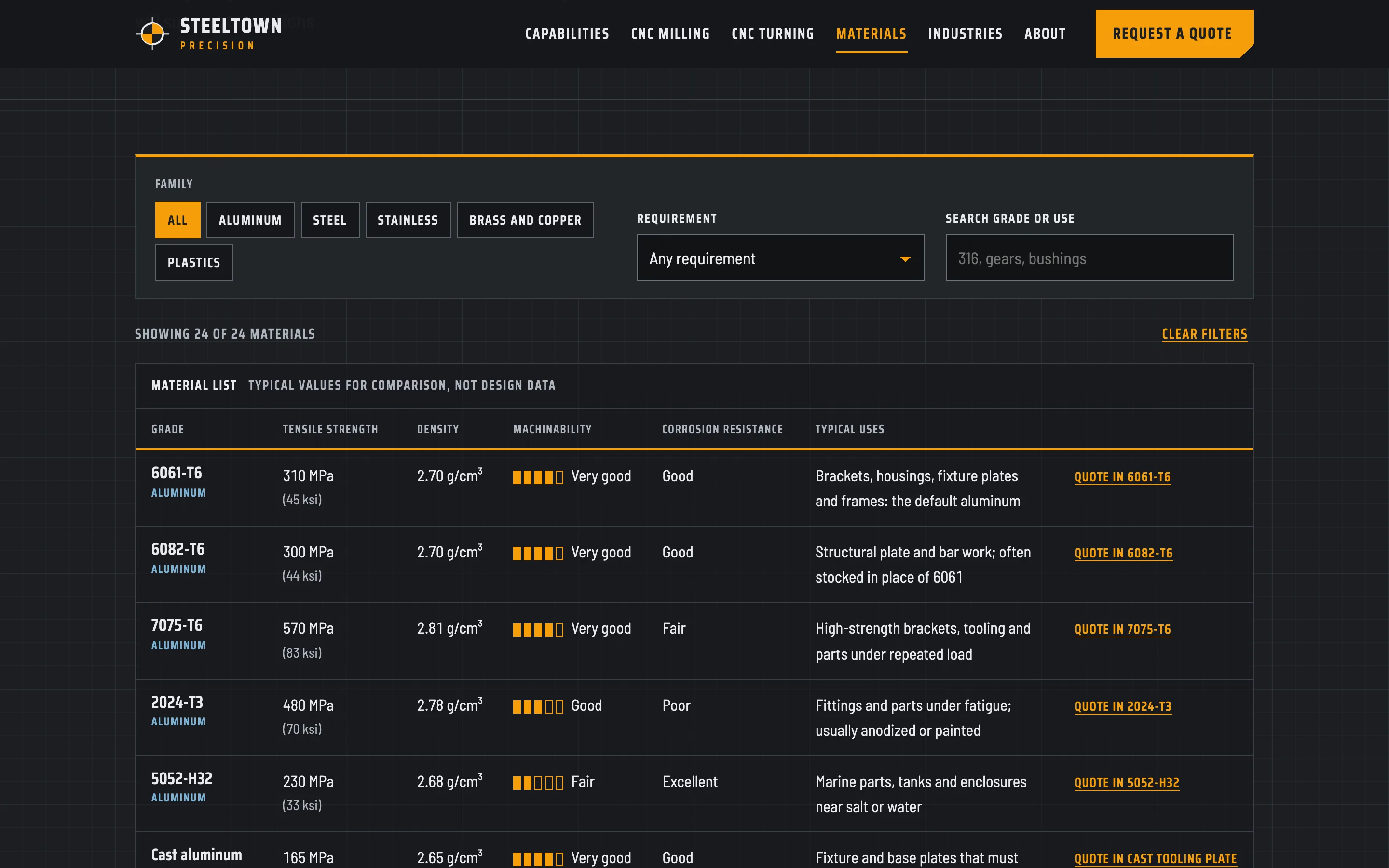Click the 5052-H32 grade name
The width and height of the screenshot is (1389, 868).
click(x=181, y=778)
